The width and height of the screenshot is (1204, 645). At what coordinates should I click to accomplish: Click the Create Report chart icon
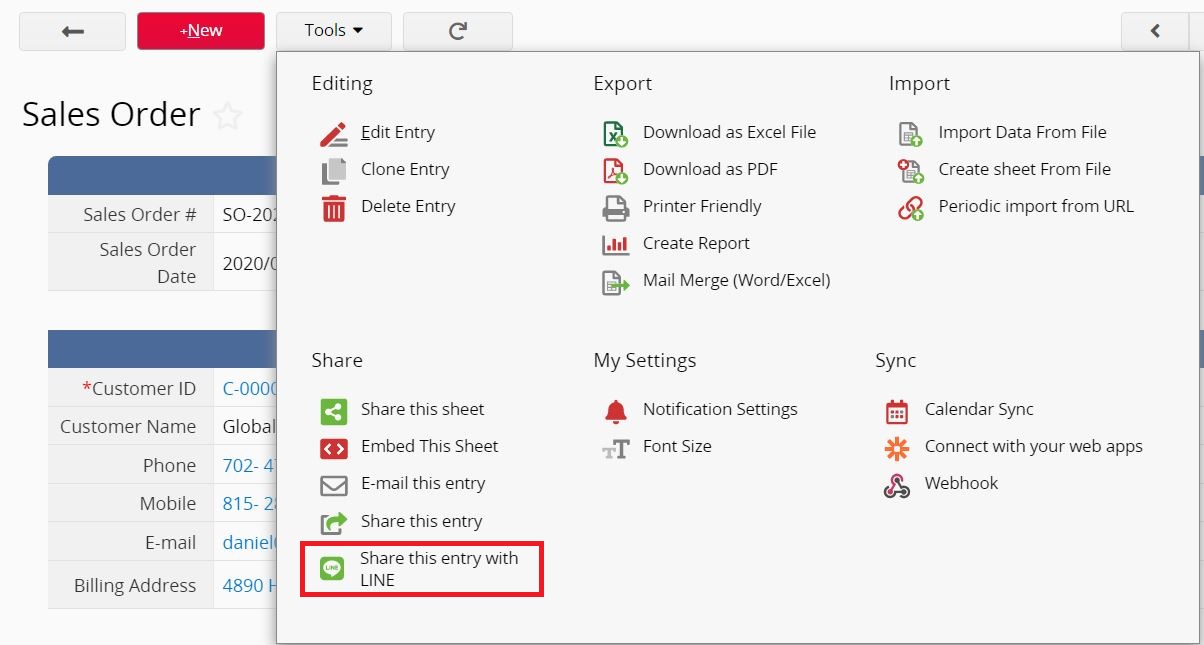coord(615,244)
